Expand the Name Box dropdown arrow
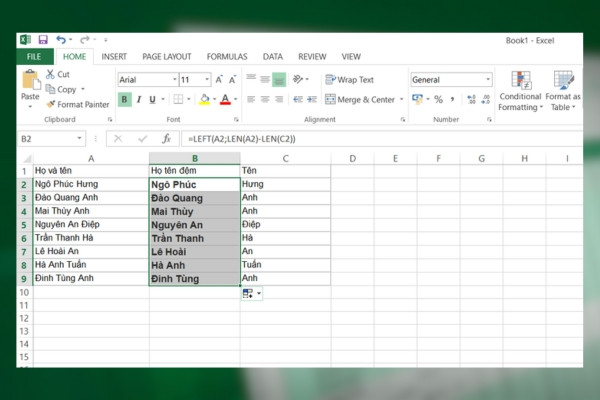The image size is (600, 400). (80, 139)
